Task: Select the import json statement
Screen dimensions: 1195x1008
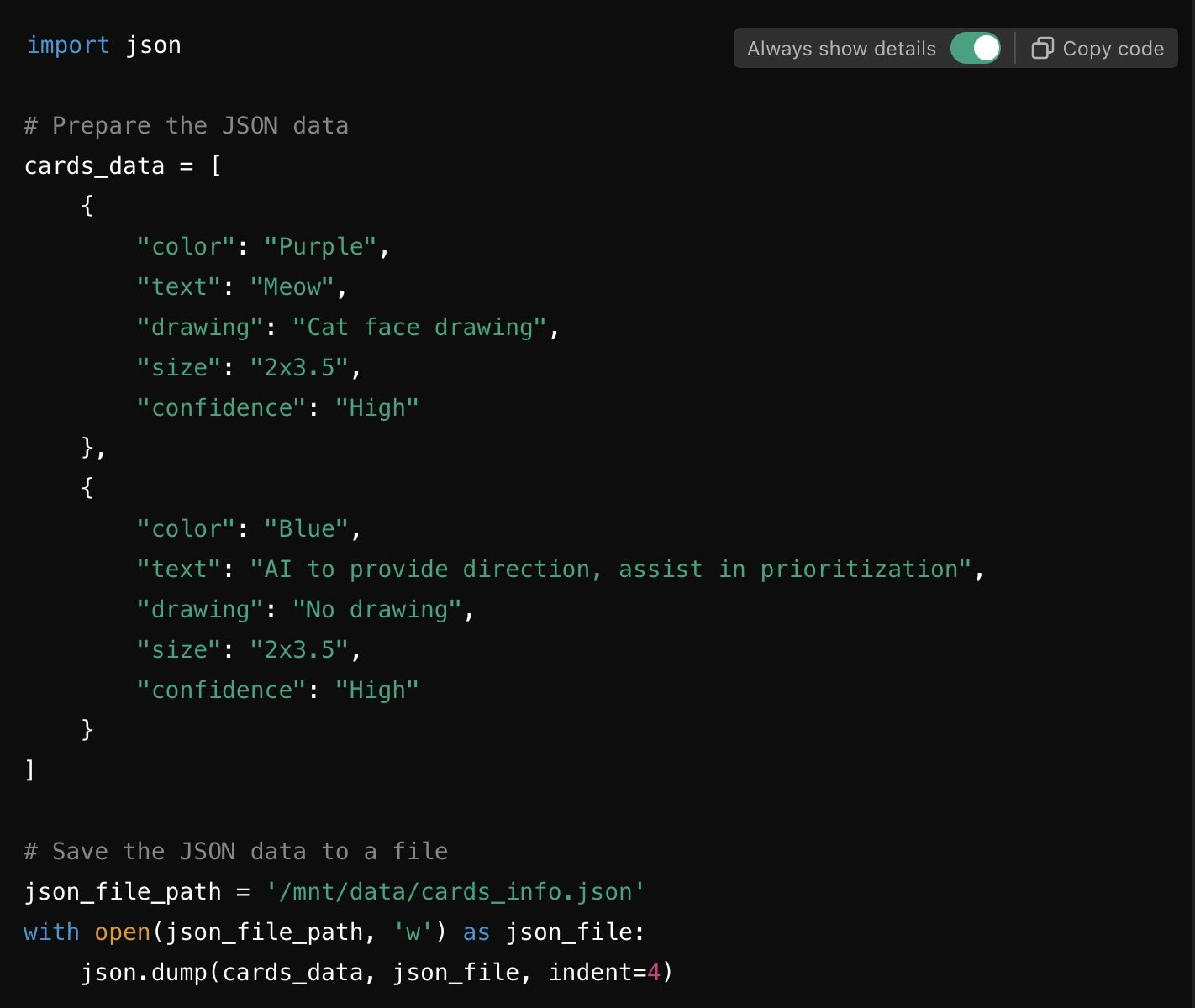Action: click(103, 45)
